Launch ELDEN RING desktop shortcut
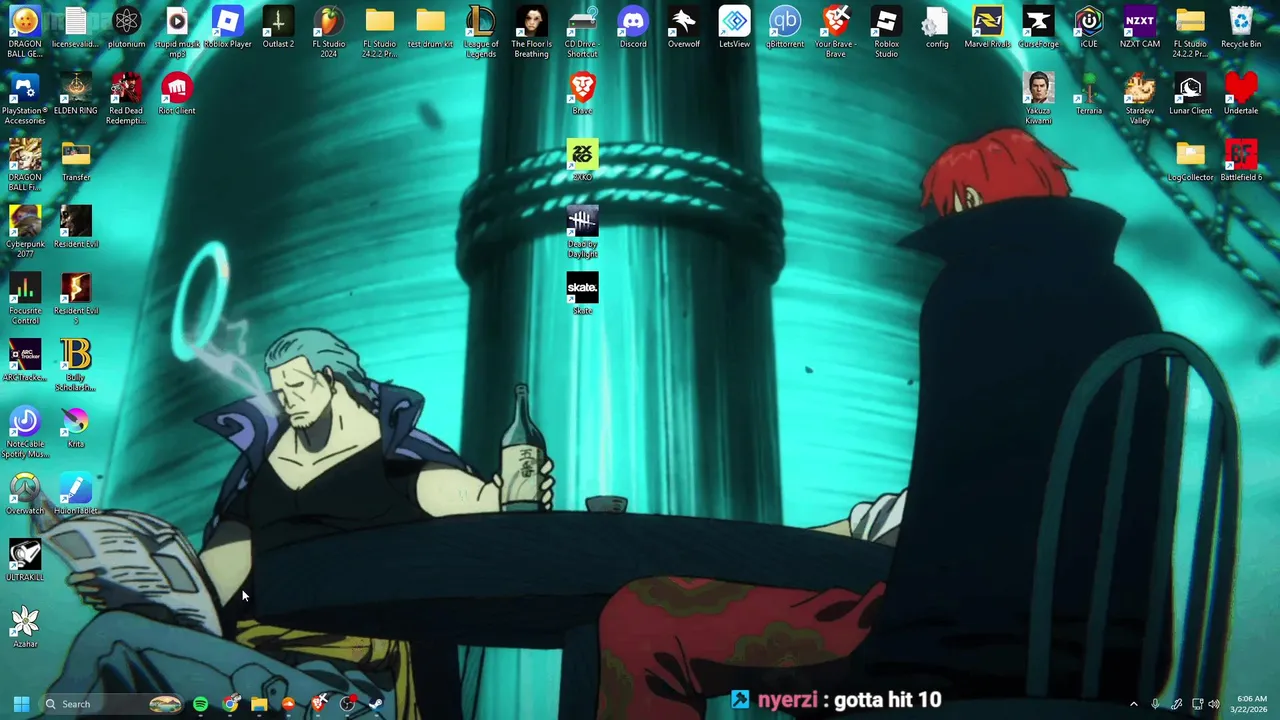This screenshot has height=720, width=1280. [76, 95]
